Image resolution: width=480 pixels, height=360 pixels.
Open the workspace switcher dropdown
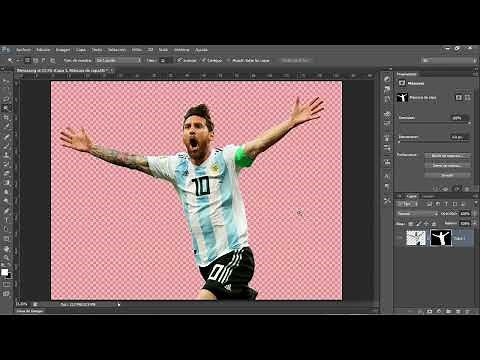tap(449, 60)
